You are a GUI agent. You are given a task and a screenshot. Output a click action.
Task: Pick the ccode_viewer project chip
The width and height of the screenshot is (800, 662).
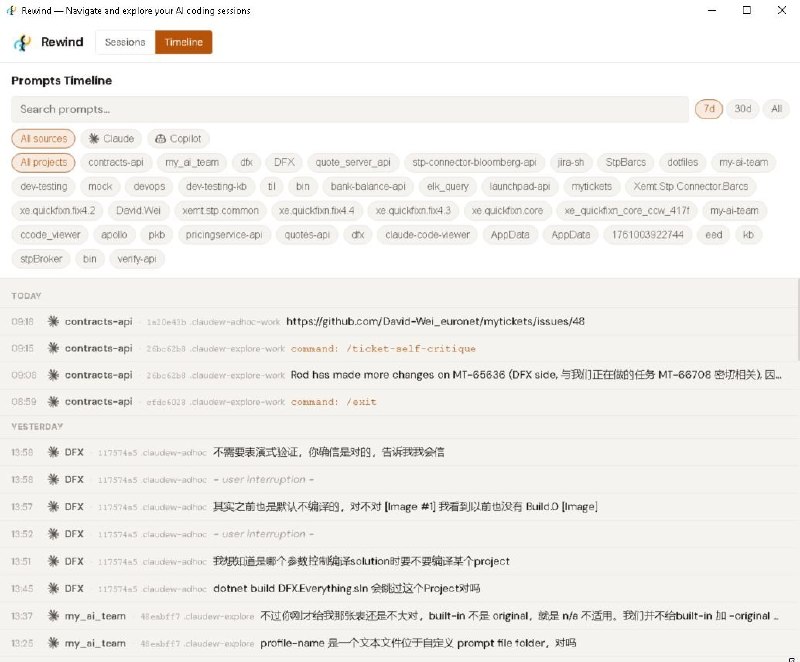click(x=50, y=235)
